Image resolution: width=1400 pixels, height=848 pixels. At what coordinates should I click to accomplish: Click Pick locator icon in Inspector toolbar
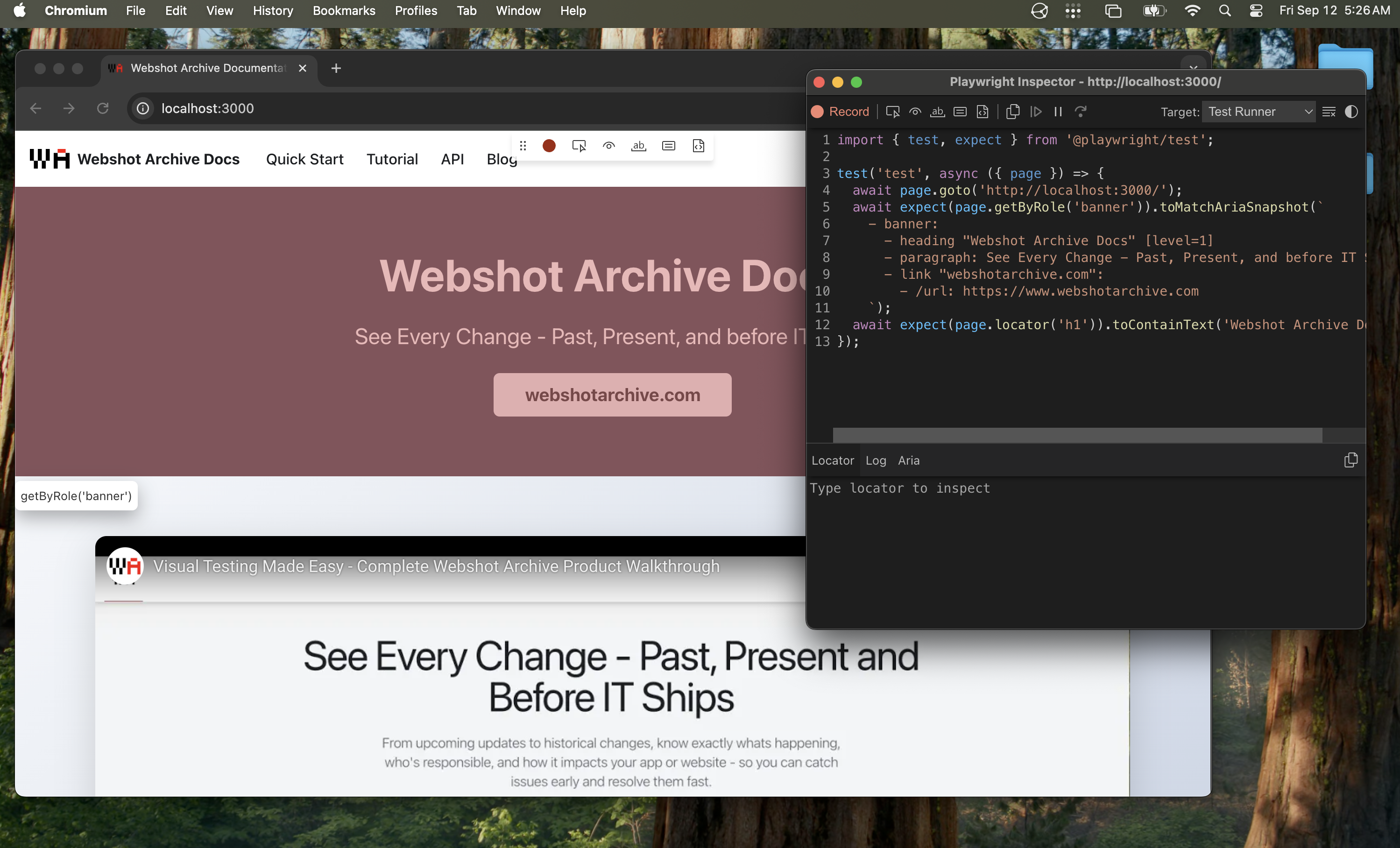tap(892, 112)
